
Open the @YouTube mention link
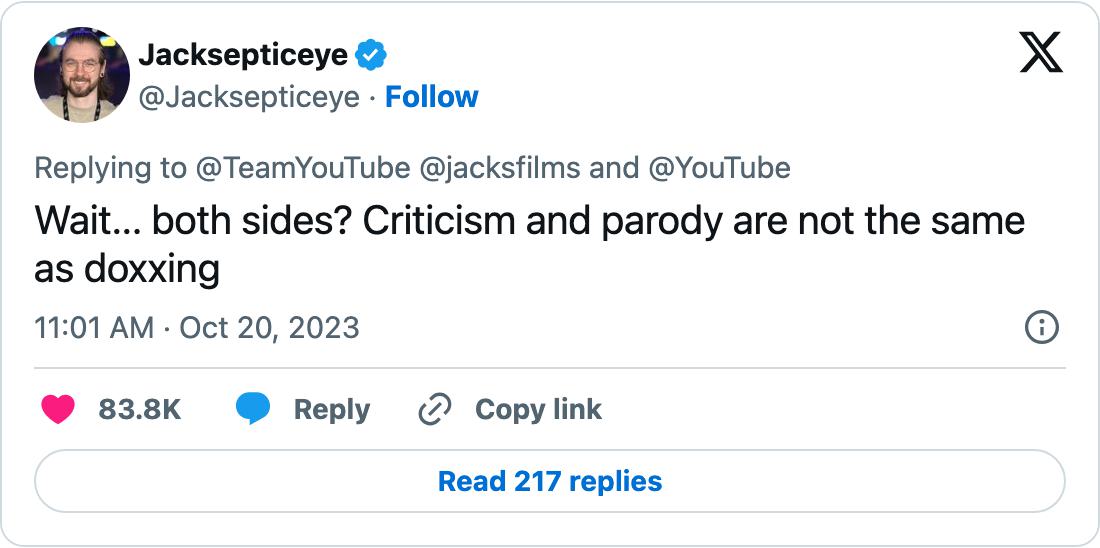719,168
